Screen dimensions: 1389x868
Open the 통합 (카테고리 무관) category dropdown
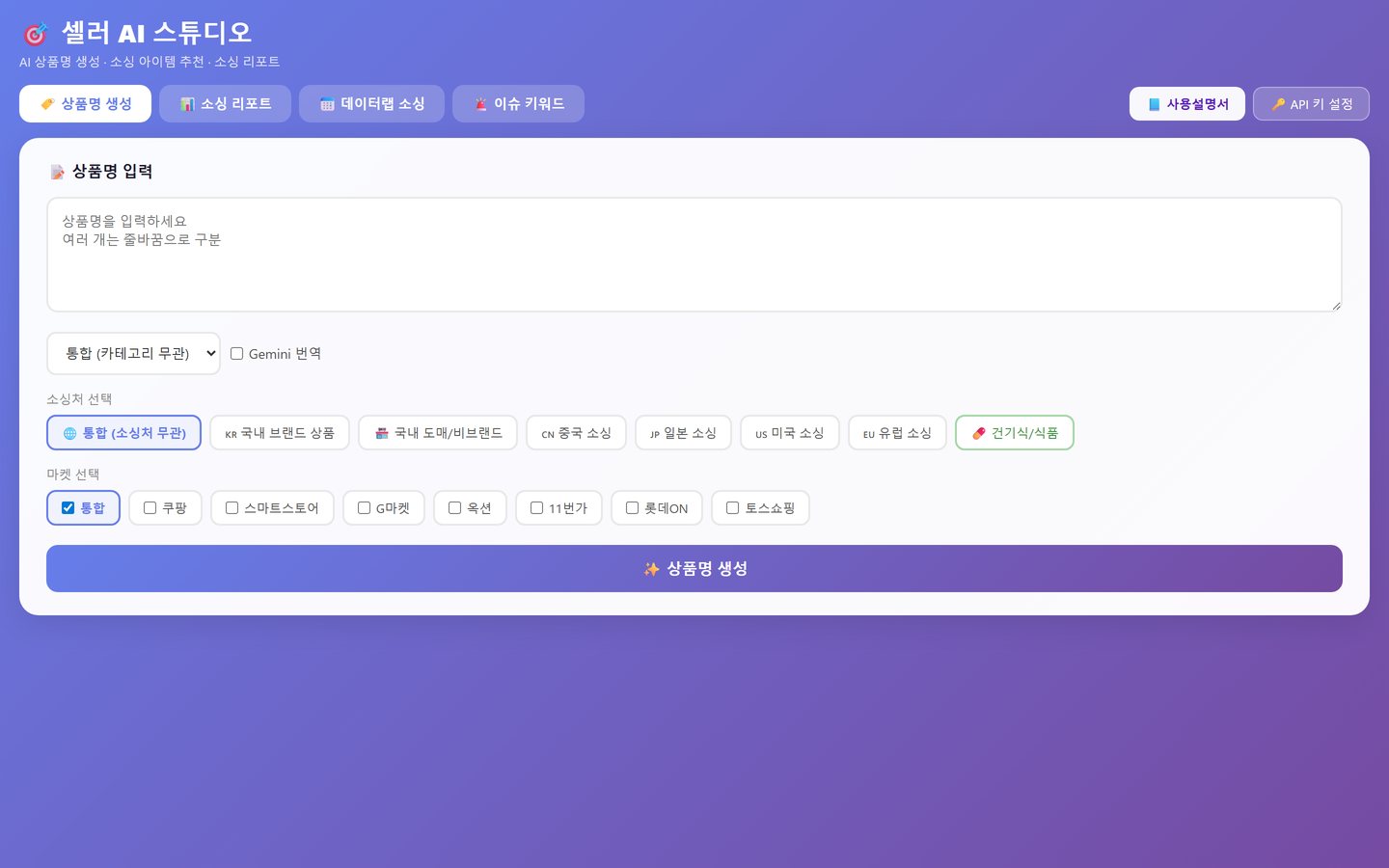coord(133,354)
